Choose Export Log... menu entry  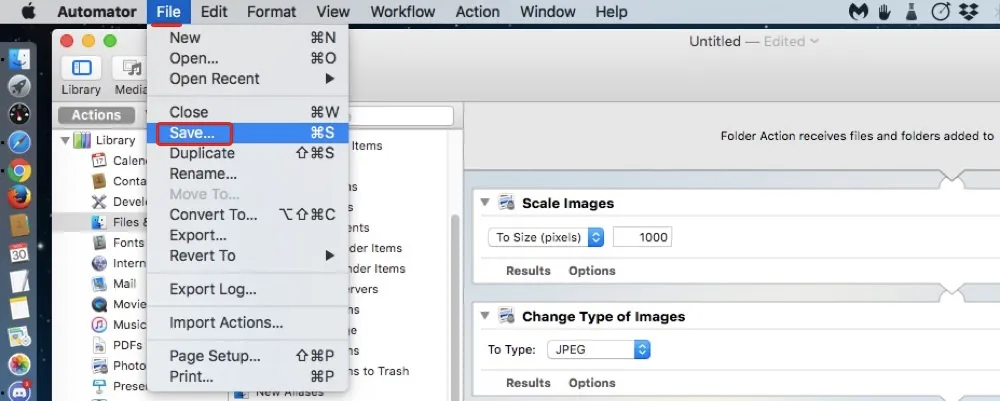pos(248,289)
